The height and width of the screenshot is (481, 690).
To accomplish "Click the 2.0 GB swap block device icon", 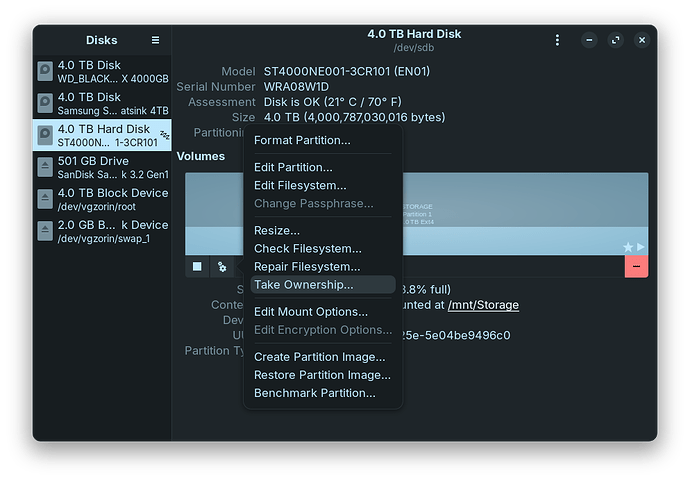I will point(45,232).
